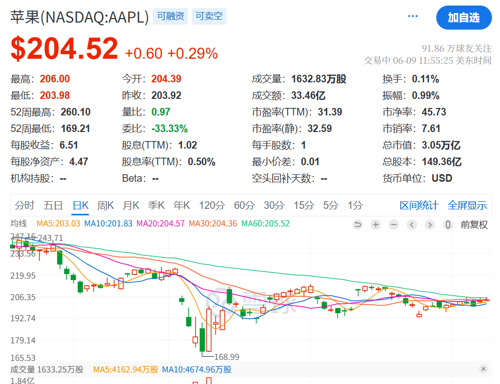500x384 pixels.
Task: Open the 前复权 adjustment dropdown
Action: click(474, 225)
